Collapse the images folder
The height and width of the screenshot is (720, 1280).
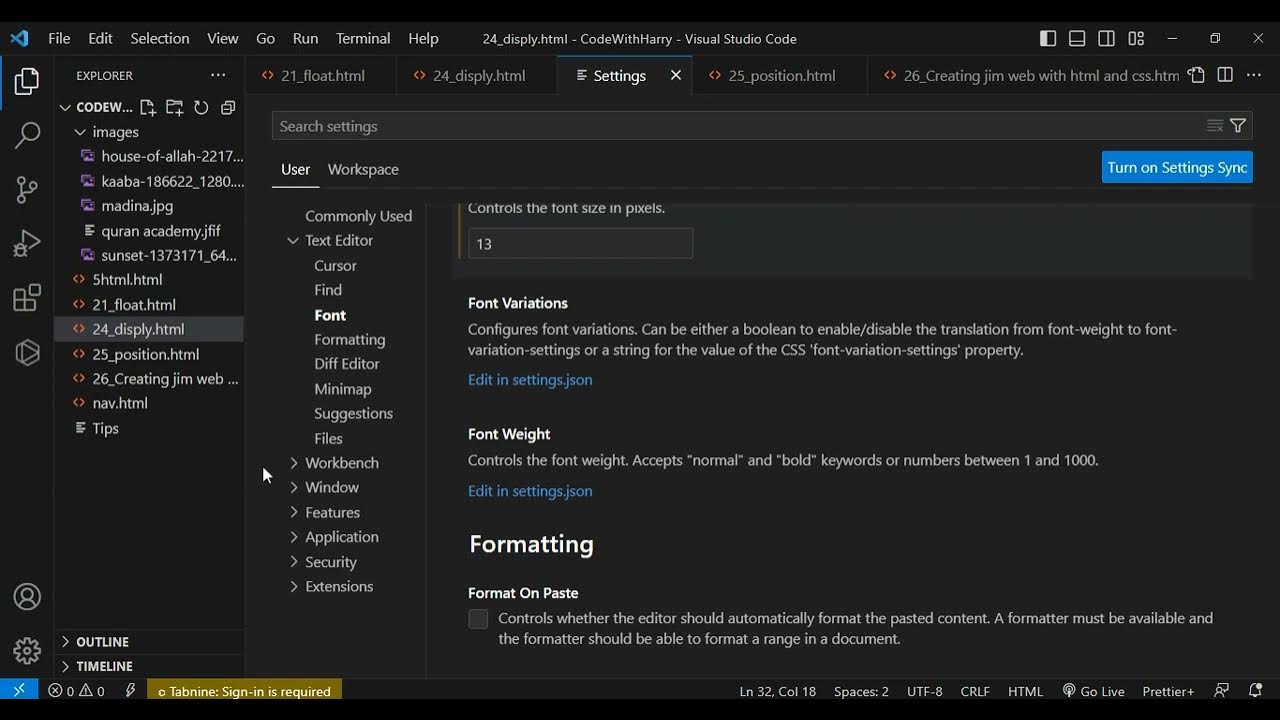(x=149, y=132)
